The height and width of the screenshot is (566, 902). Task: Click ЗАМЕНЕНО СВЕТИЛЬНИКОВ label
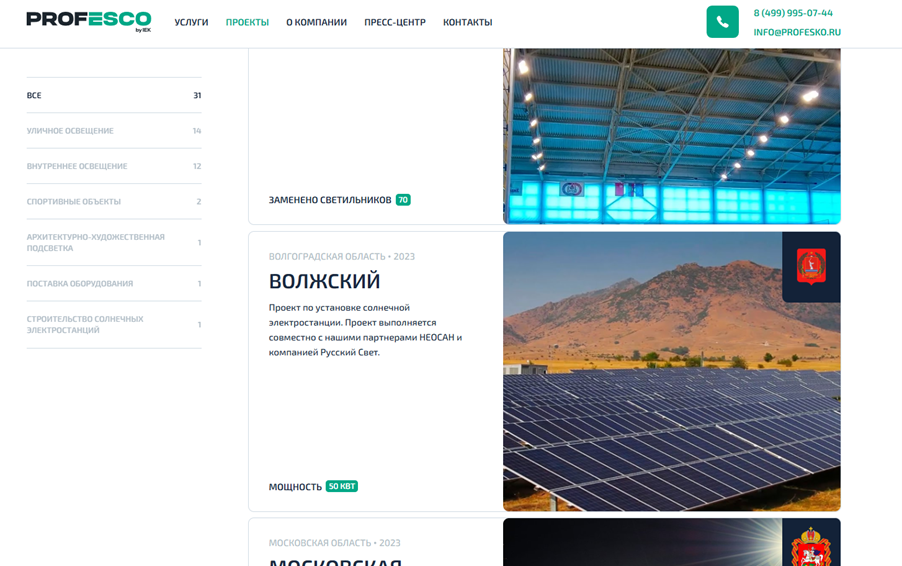coord(330,200)
